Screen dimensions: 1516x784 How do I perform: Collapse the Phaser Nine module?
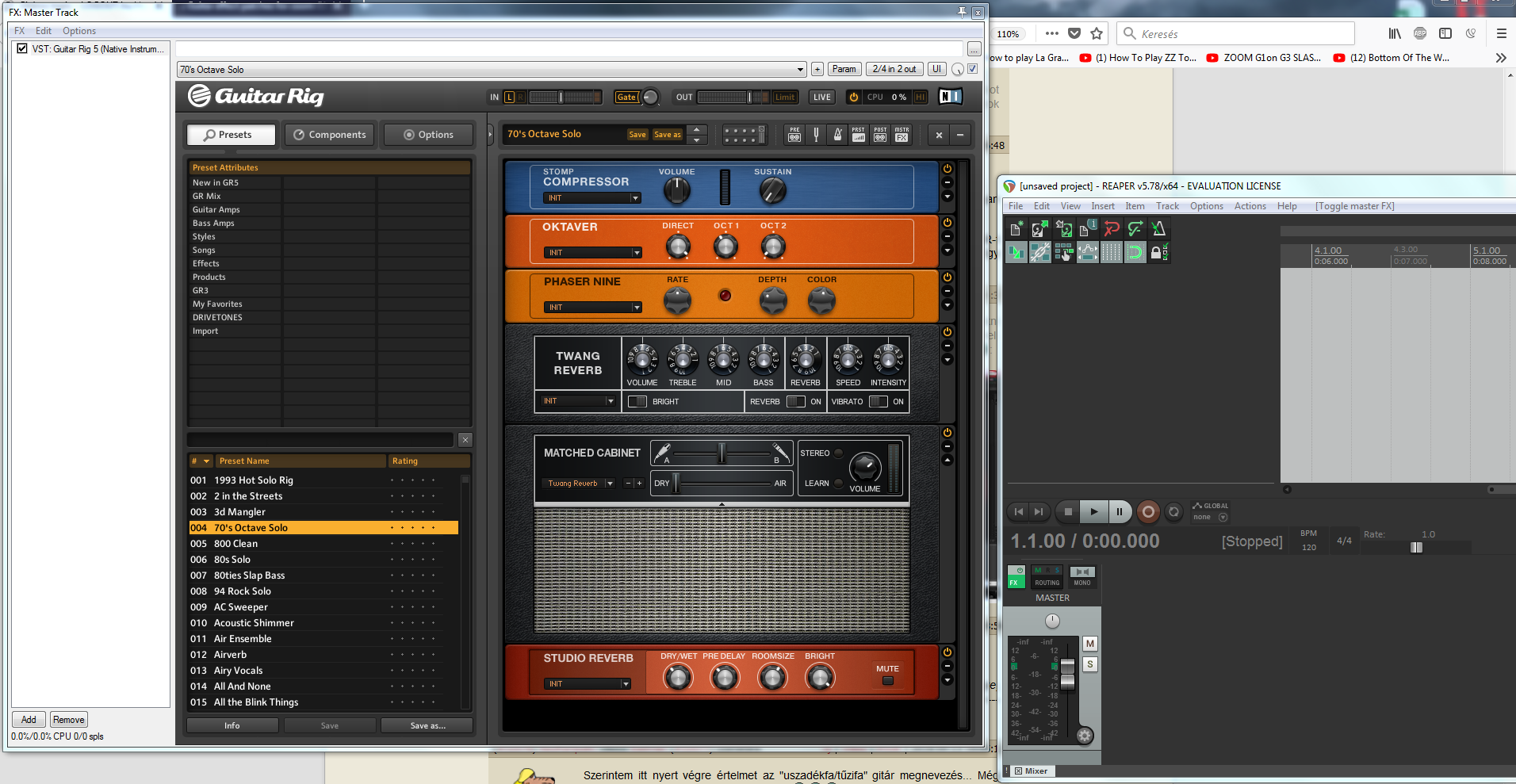947,292
